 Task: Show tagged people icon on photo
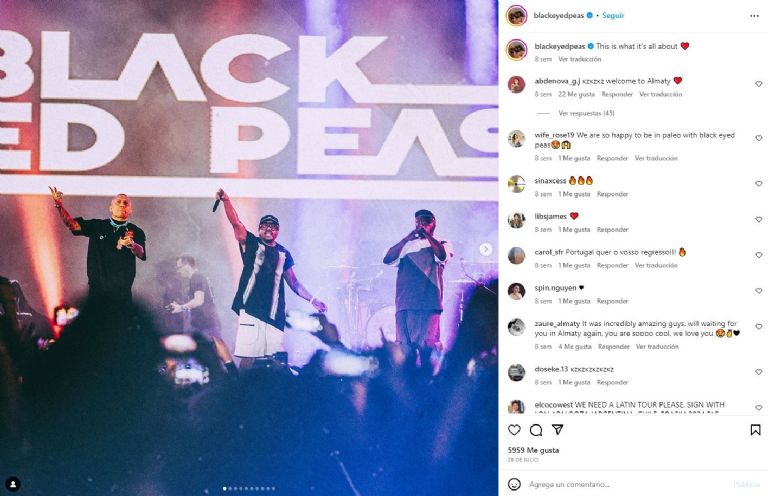13,484
